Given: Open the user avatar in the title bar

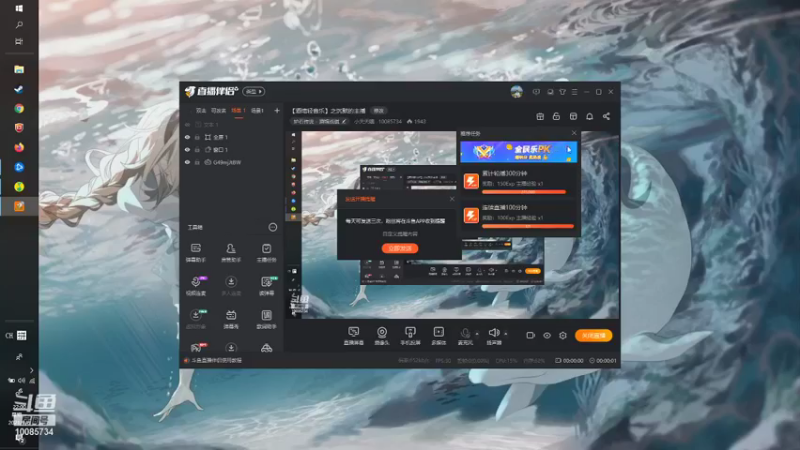Looking at the screenshot, I should click(x=516, y=92).
